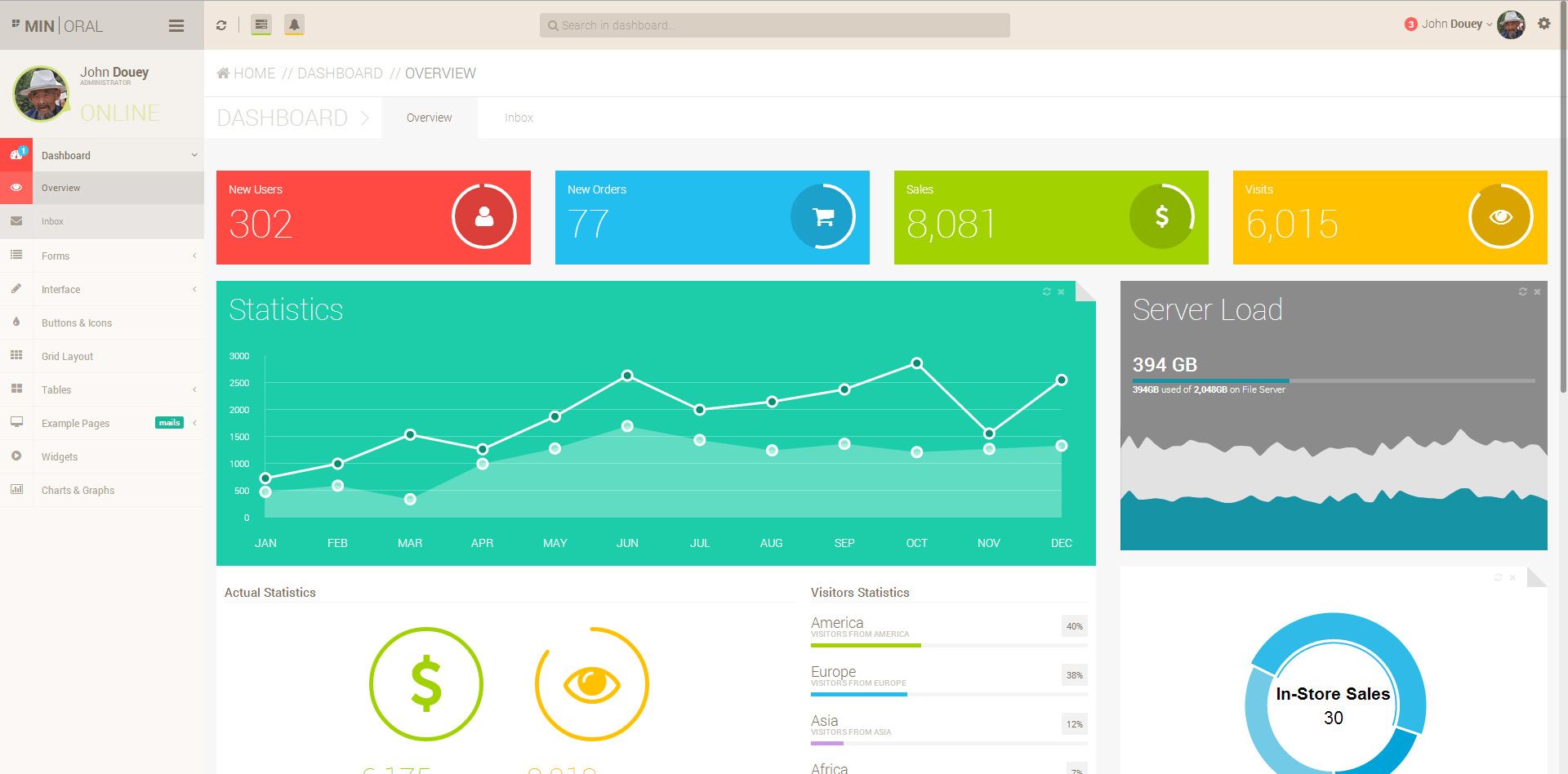The width and height of the screenshot is (1568, 774).
Task: Click the DASHBOARD breadcrumb link
Action: pyautogui.click(x=340, y=73)
